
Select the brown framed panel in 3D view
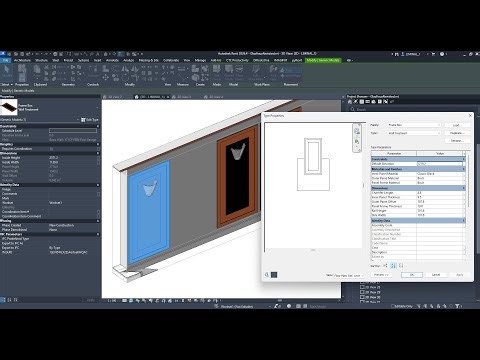coord(238,177)
